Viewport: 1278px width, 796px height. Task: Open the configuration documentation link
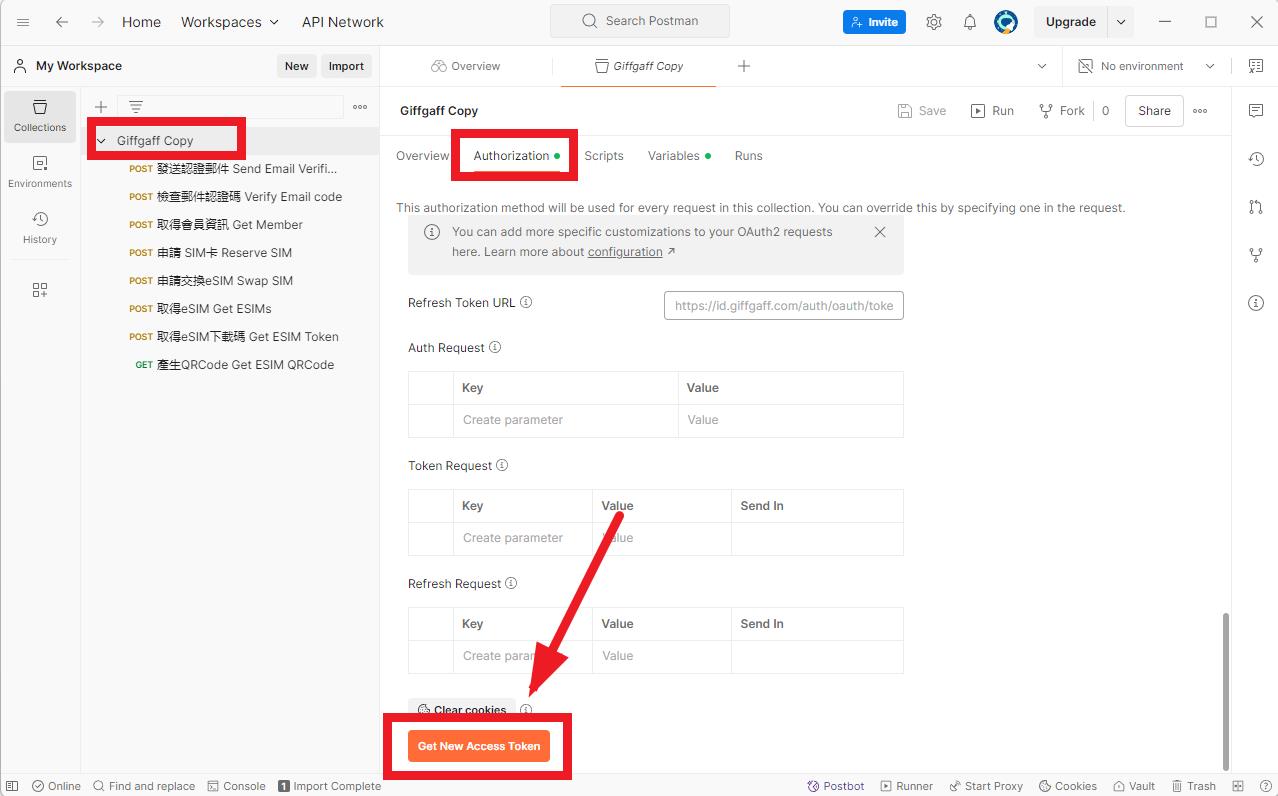[x=625, y=252]
